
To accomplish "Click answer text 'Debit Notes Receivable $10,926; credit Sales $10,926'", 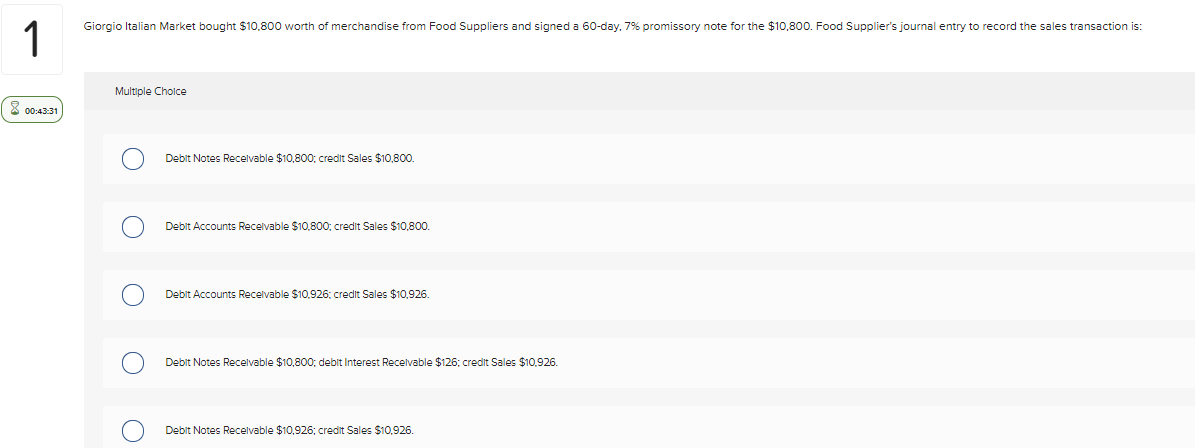I will (290, 430).
